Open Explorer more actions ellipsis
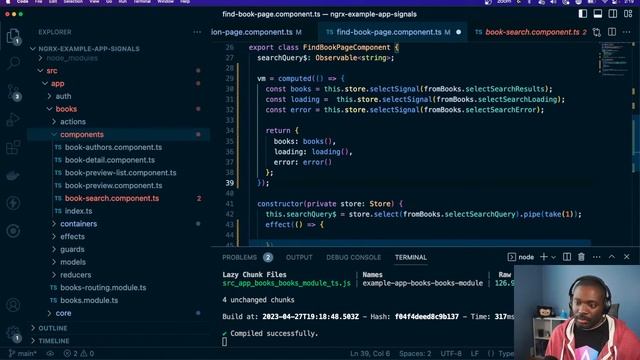Image resolution: width=640 pixels, height=360 pixels. pos(197,32)
